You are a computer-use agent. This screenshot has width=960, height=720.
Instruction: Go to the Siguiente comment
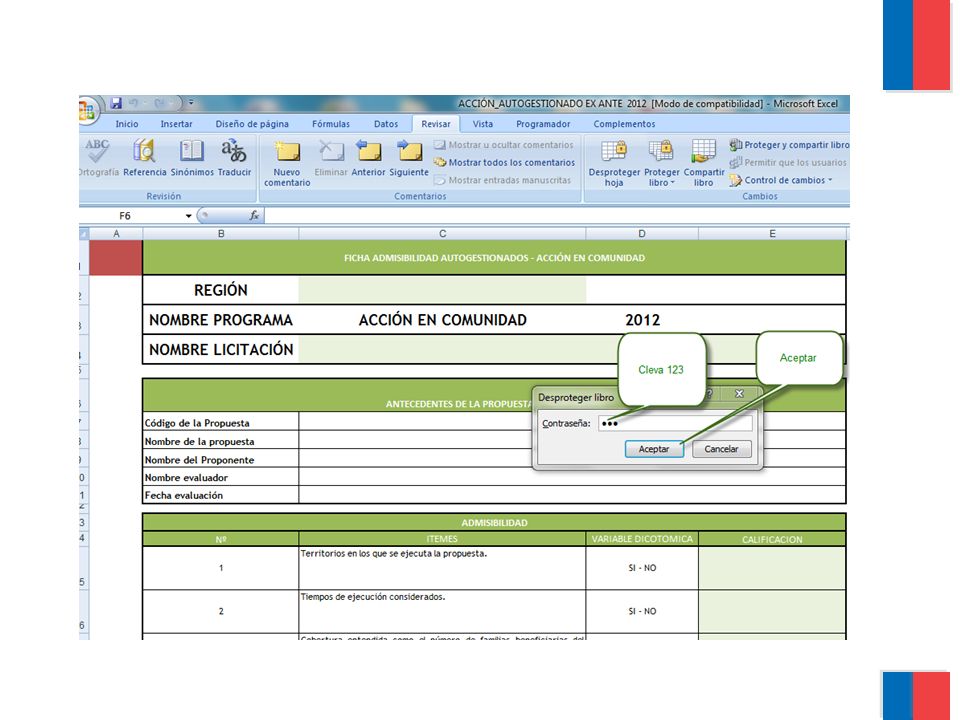(409, 158)
